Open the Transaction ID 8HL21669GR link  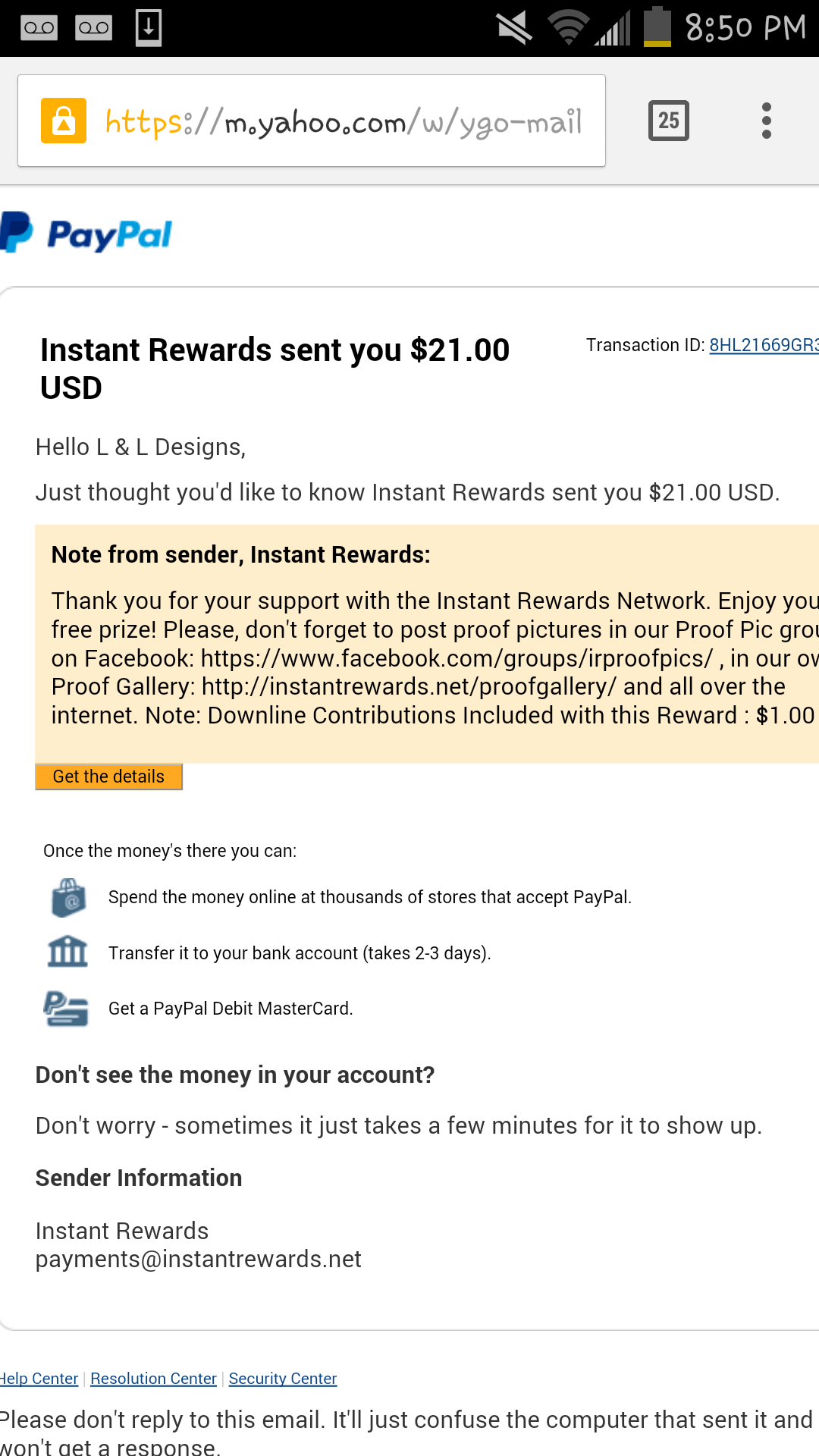coord(764,345)
